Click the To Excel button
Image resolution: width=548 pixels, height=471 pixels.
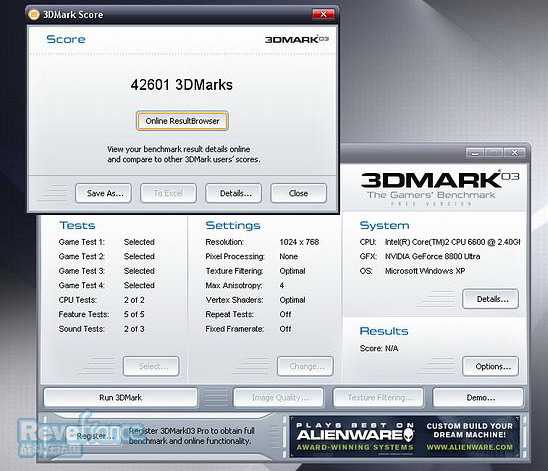pyautogui.click(x=168, y=193)
